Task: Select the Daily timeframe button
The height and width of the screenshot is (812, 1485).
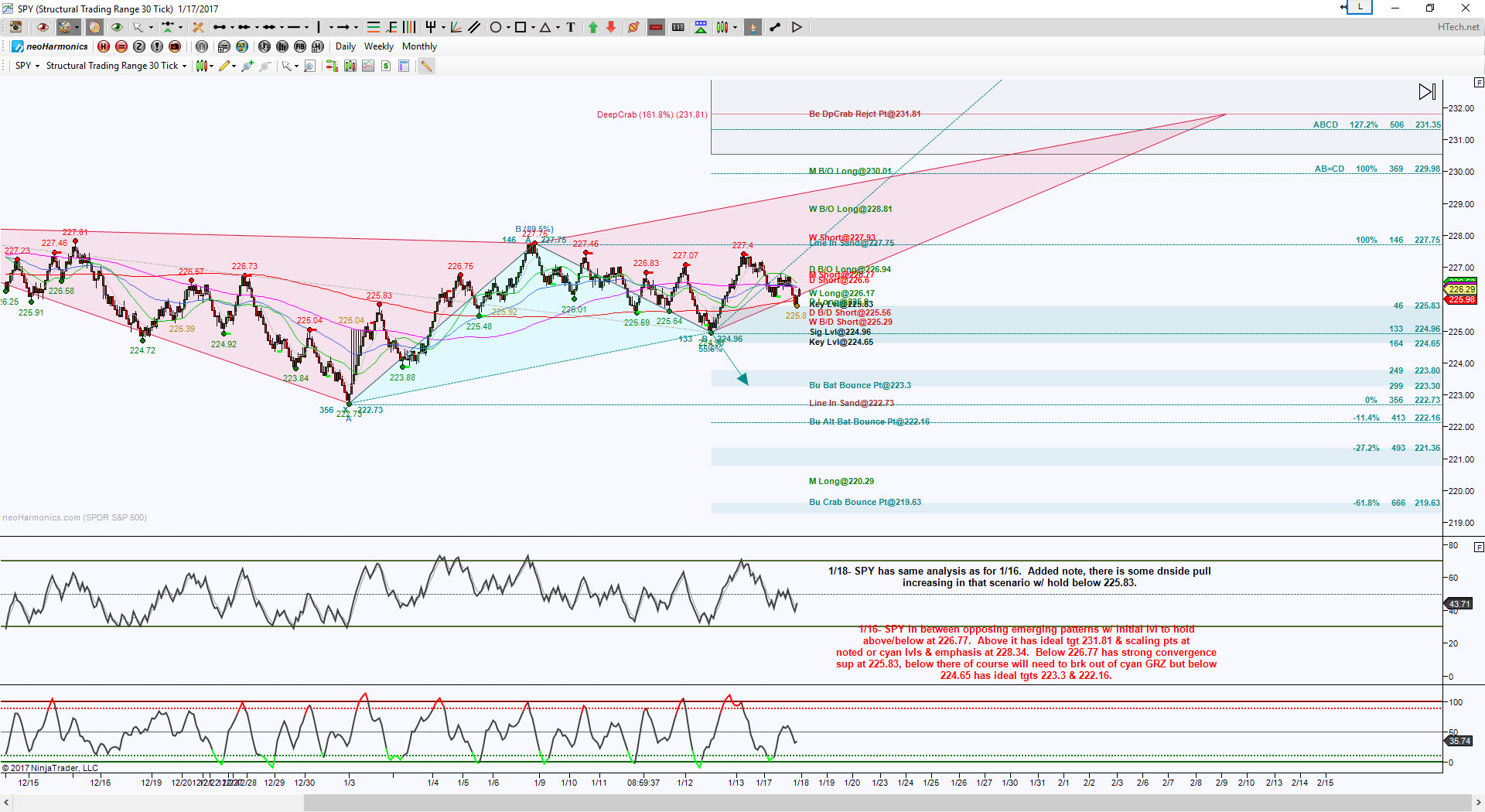Action: [345, 46]
